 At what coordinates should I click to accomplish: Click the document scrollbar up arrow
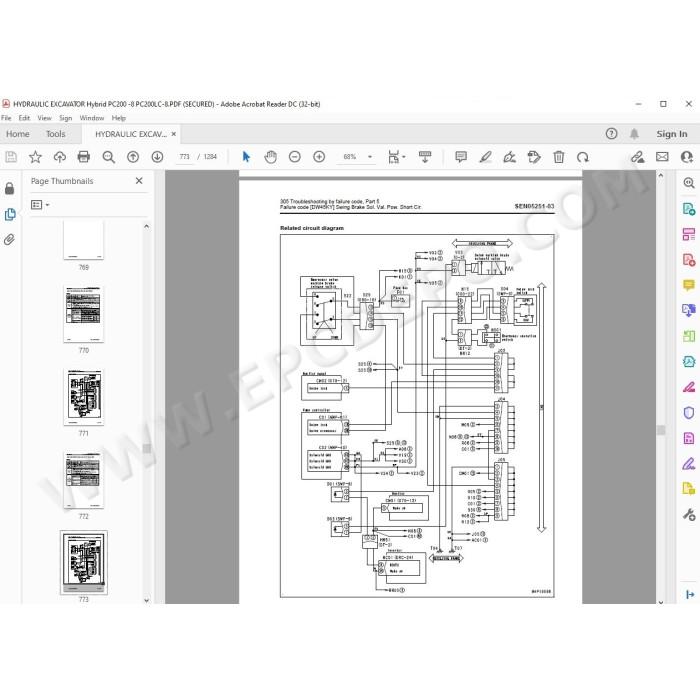[661, 176]
